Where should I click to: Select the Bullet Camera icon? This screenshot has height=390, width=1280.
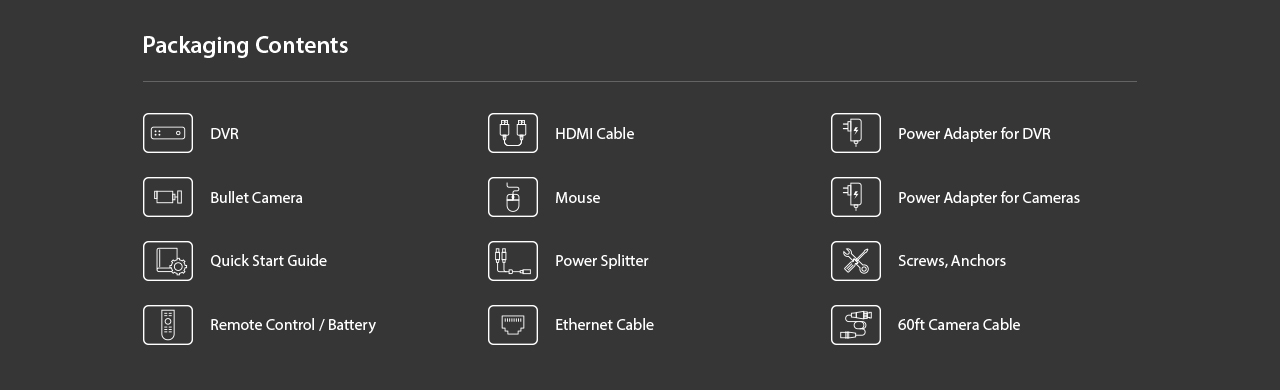click(168, 197)
